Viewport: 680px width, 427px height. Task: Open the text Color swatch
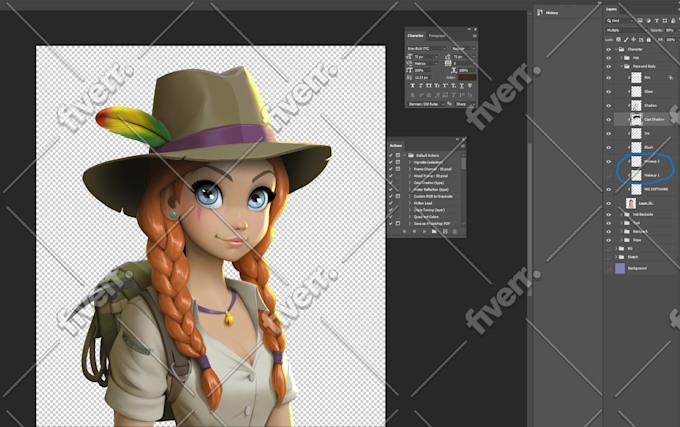[467, 77]
